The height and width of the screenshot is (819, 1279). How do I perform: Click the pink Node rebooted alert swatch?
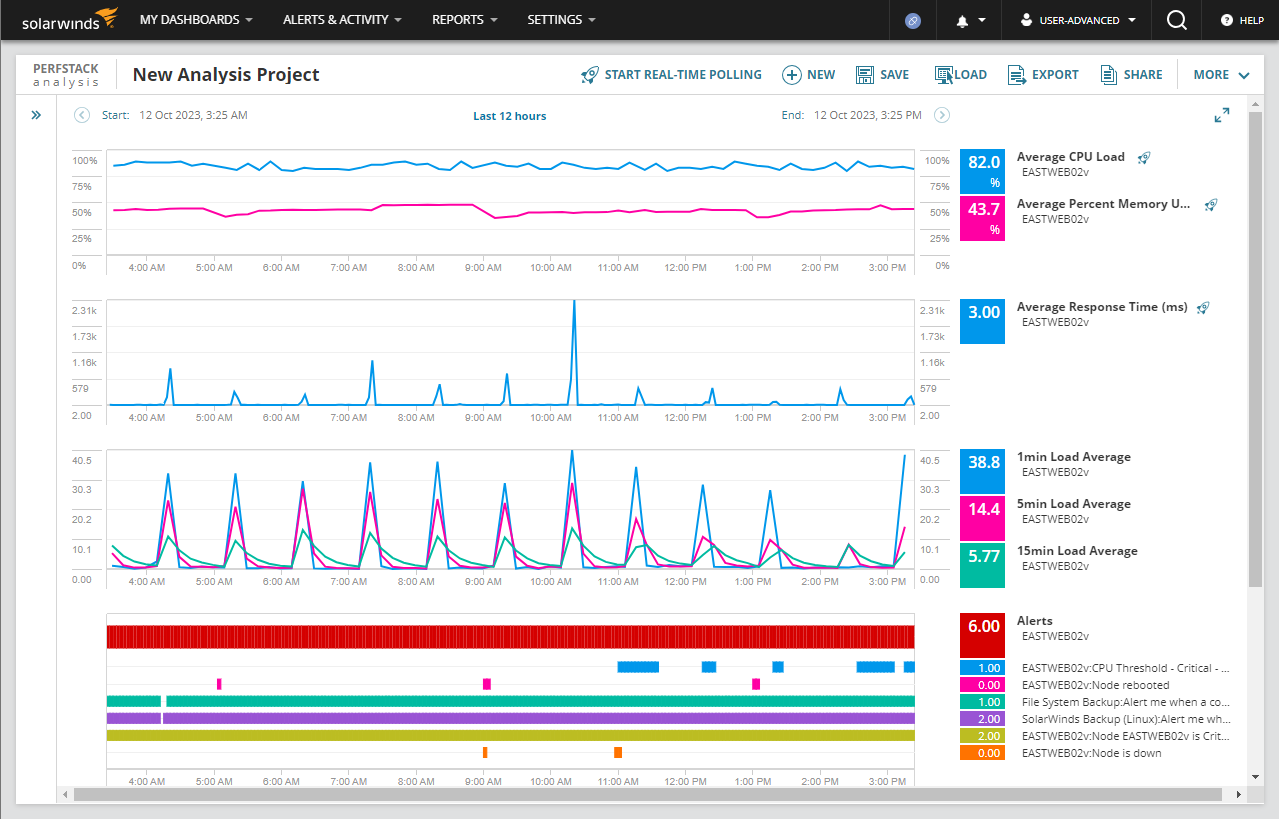coord(984,685)
